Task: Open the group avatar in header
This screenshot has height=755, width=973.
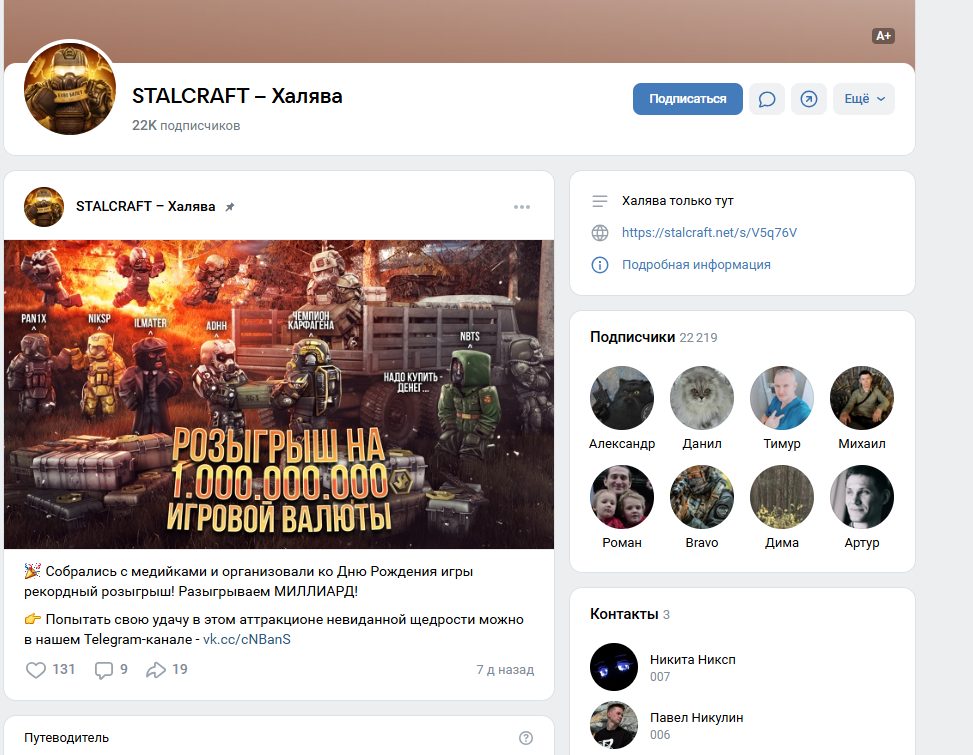Action: click(70, 88)
